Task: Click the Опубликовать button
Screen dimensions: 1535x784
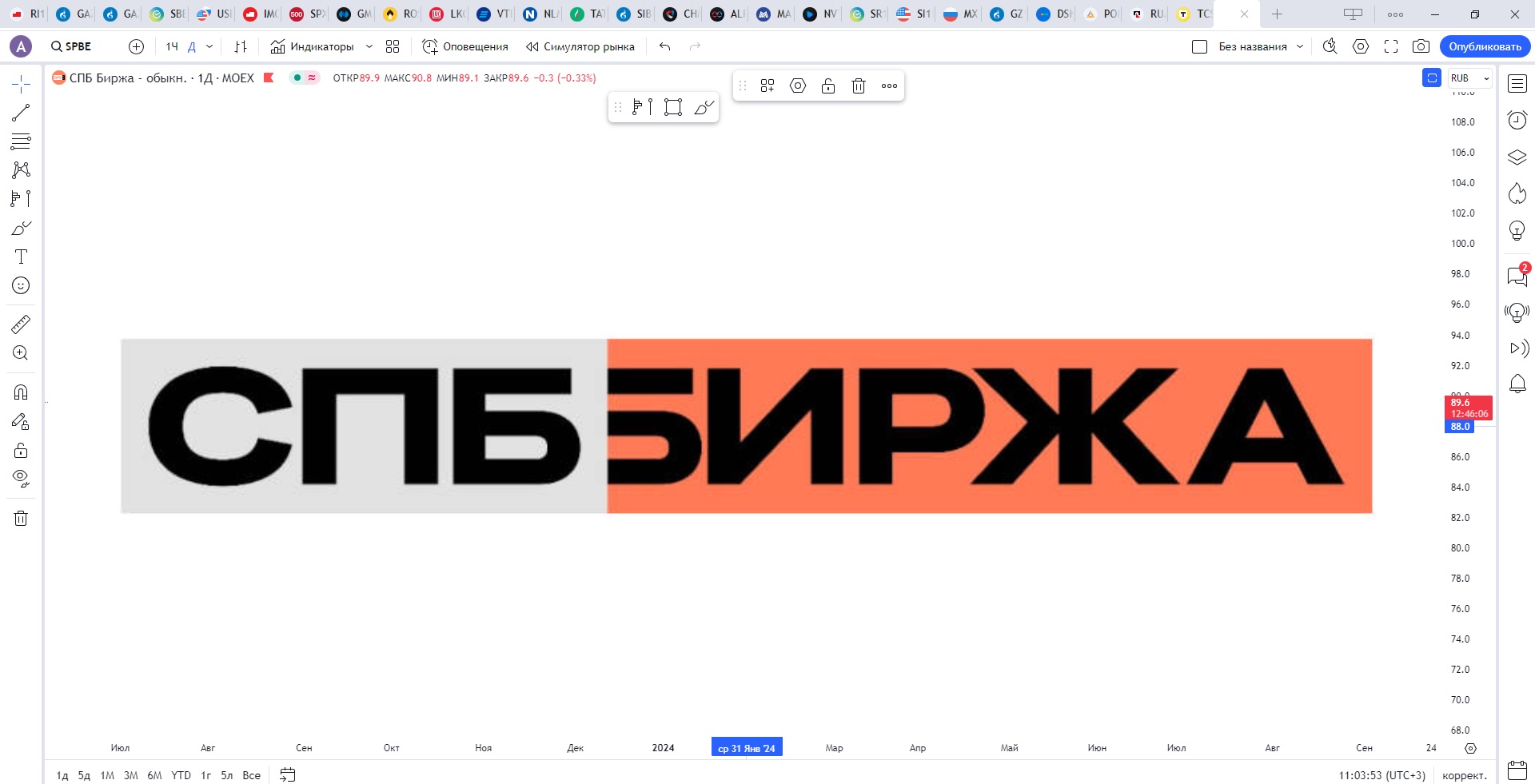Action: [x=1485, y=46]
